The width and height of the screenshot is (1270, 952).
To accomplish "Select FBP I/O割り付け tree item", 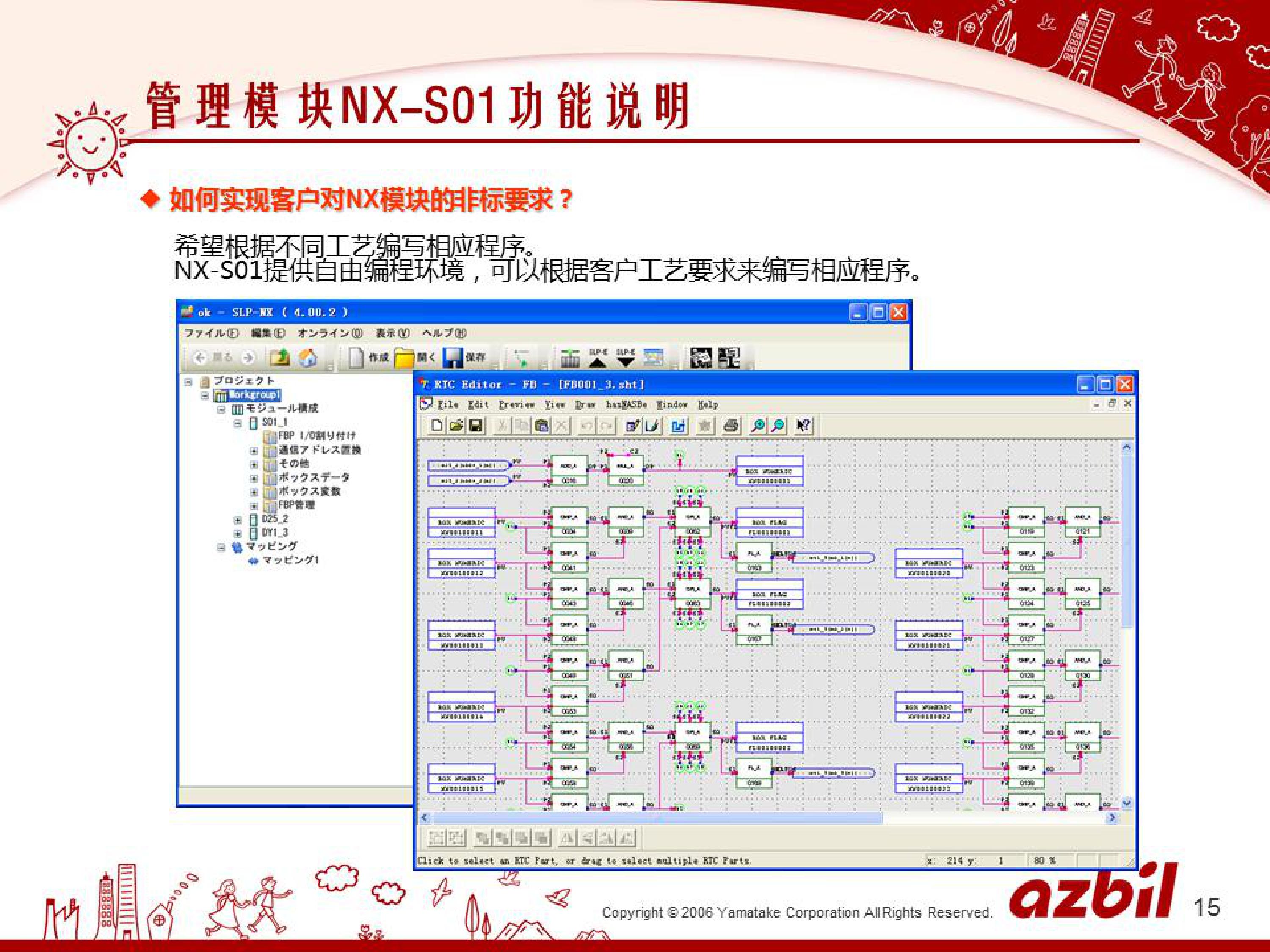I will click(x=317, y=436).
